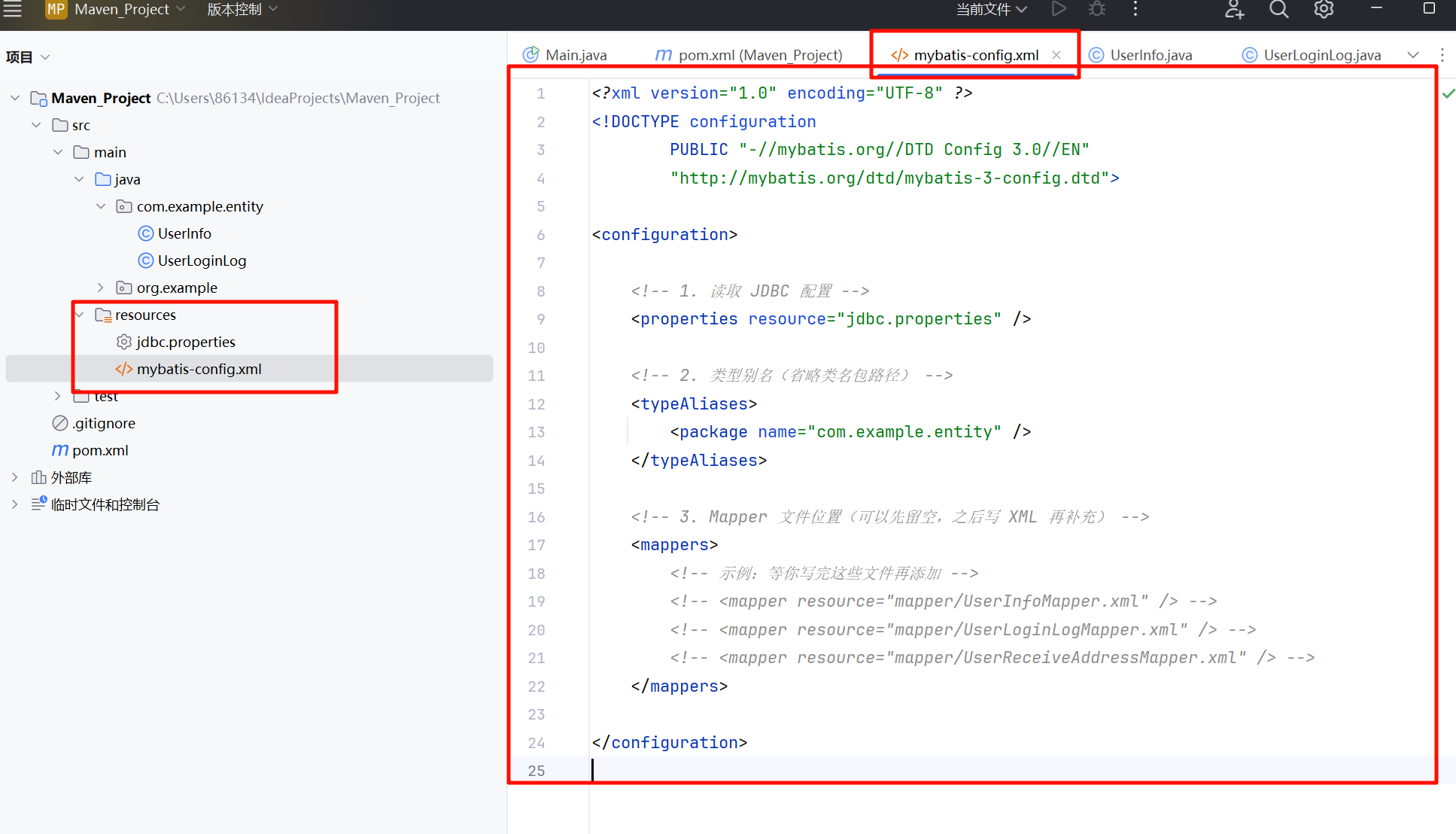Click the green inspection checkmark
Image resolution: width=1456 pixels, height=834 pixels.
tap(1448, 93)
